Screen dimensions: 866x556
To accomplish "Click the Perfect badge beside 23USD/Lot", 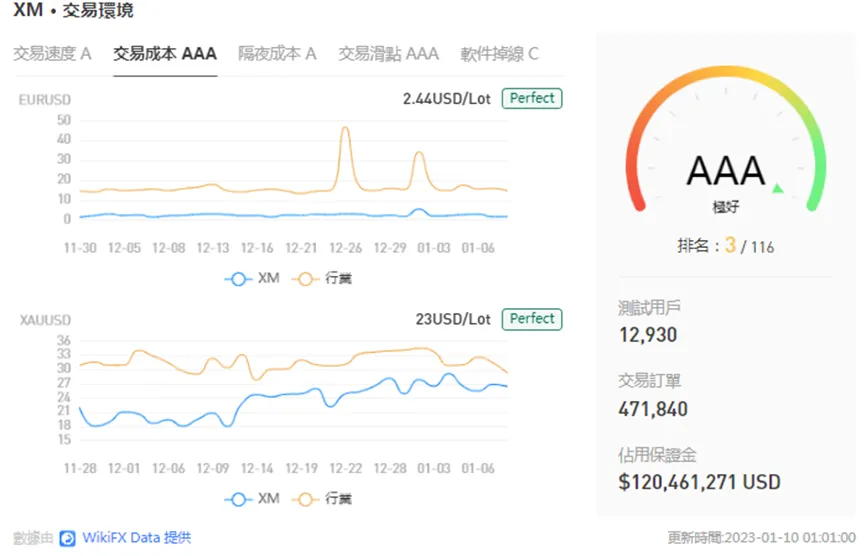I will 532,319.
